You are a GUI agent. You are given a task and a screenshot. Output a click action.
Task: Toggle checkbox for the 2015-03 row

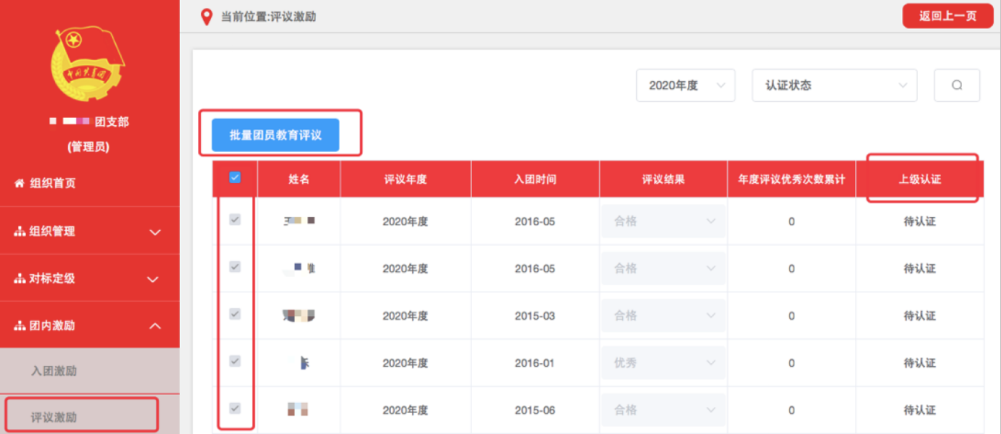(x=235, y=314)
